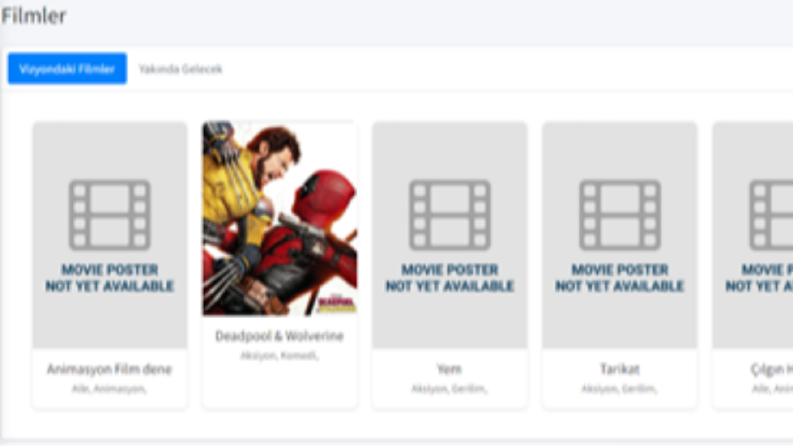
Task: Click the Aile, Animasyon genres under Animasyon Film
Action: (x=109, y=389)
